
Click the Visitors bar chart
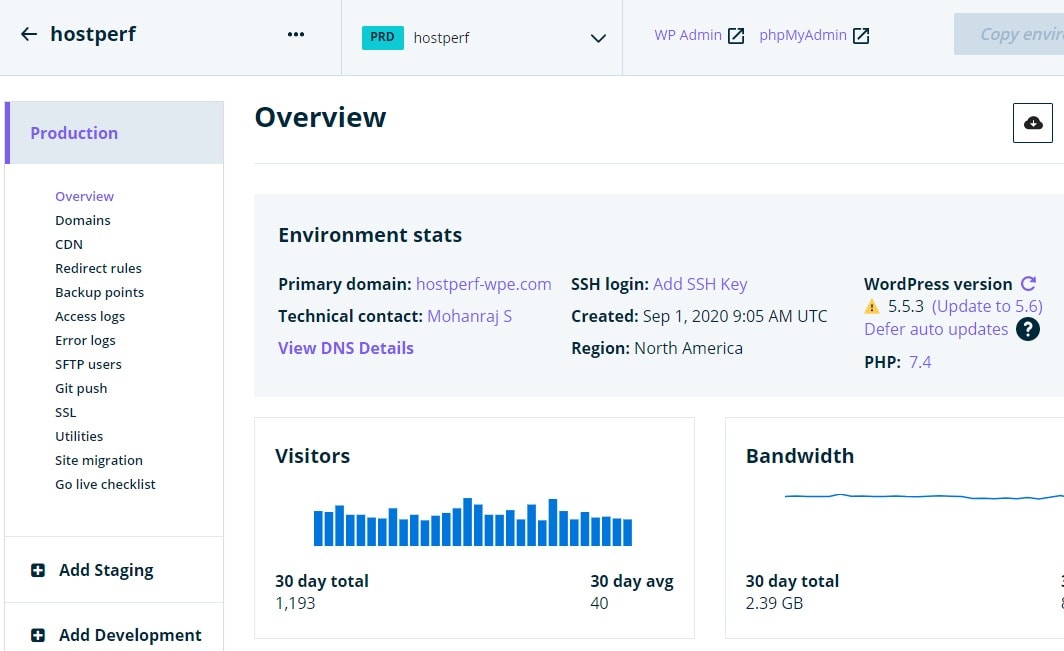pos(473,522)
